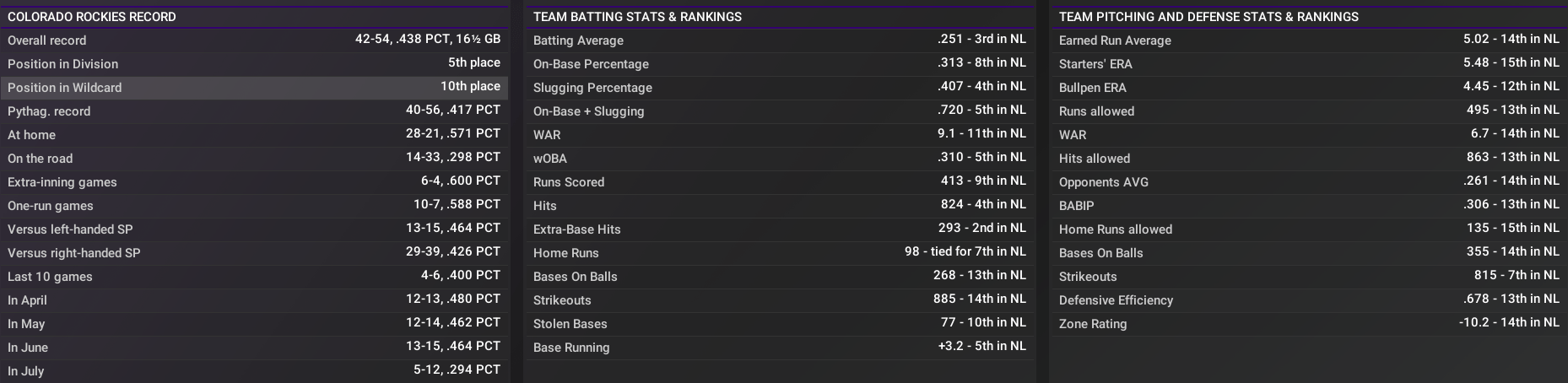Click the Last 10 games row
Image resolution: width=1568 pixels, height=383 pixels.
pyautogui.click(x=253, y=277)
